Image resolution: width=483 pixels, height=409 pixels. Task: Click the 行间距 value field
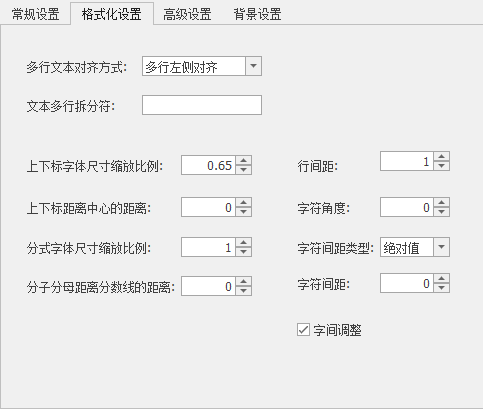(407, 161)
